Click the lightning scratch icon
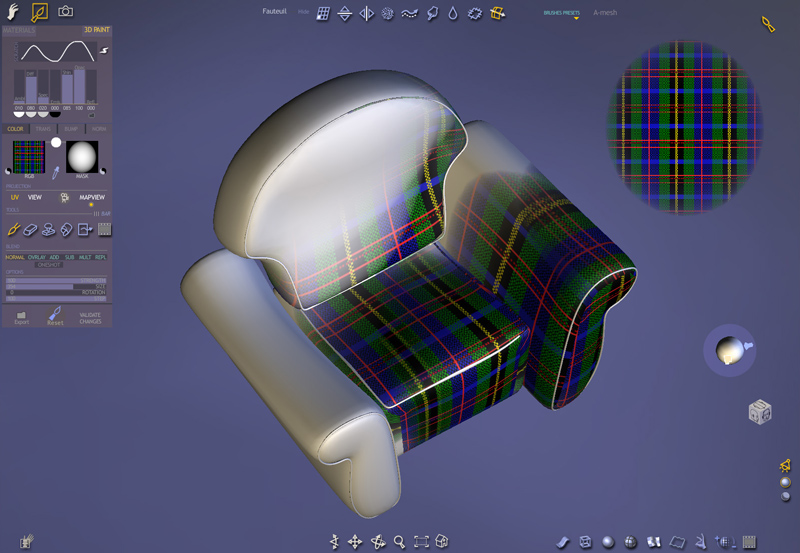The height and width of the screenshot is (553, 800). (x=104, y=50)
